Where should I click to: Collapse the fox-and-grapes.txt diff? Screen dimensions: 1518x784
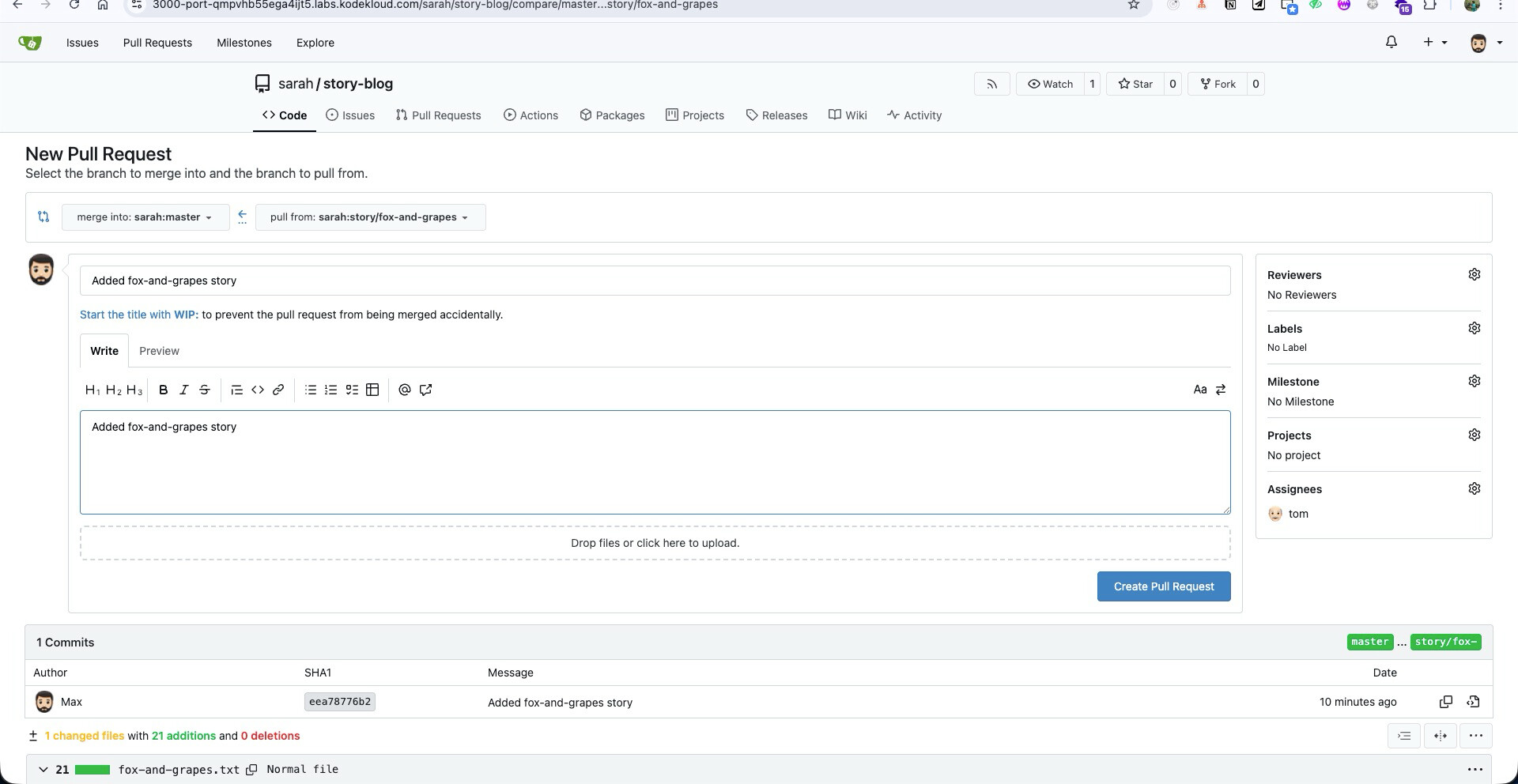point(43,769)
